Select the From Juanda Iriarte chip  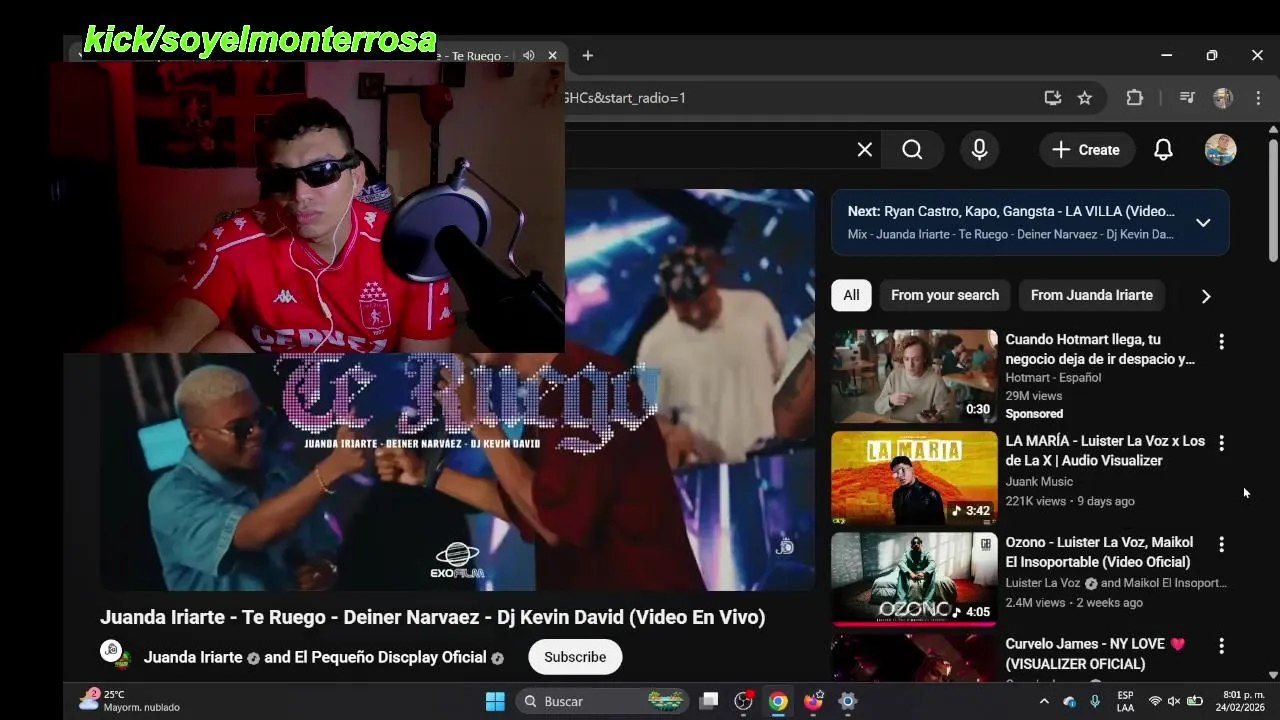pyautogui.click(x=1092, y=295)
